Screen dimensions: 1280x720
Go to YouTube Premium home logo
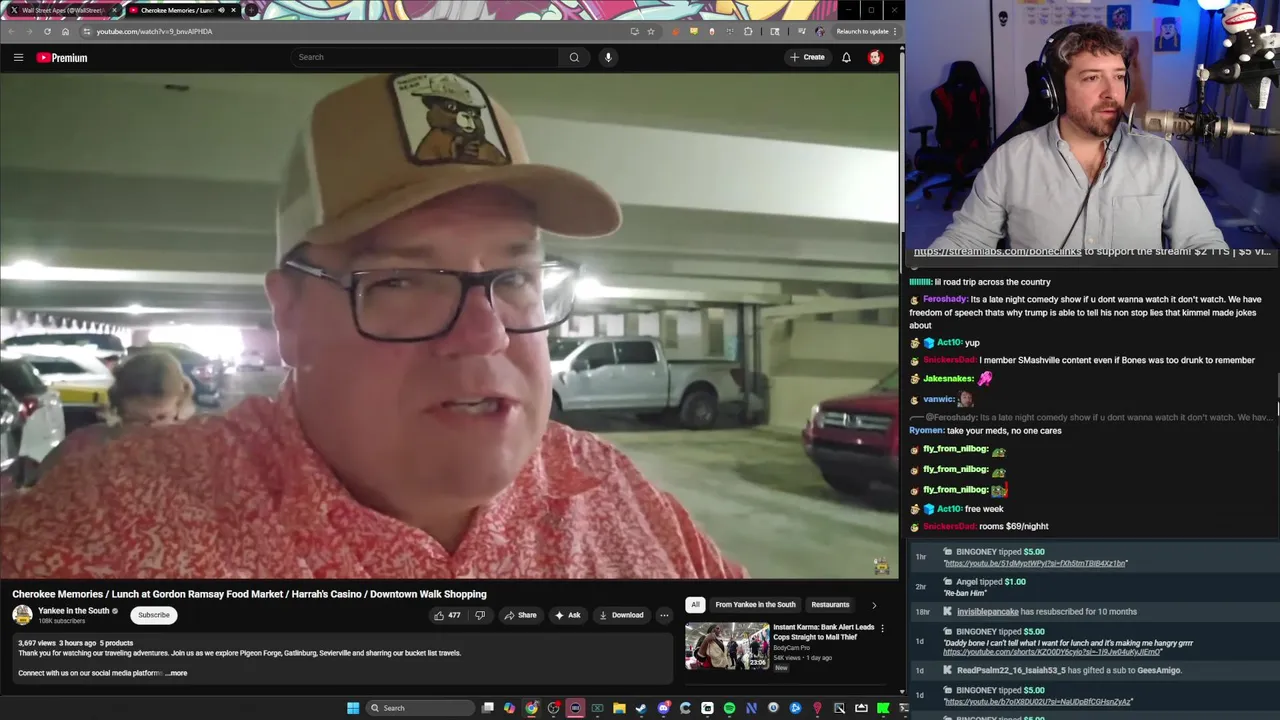point(62,57)
